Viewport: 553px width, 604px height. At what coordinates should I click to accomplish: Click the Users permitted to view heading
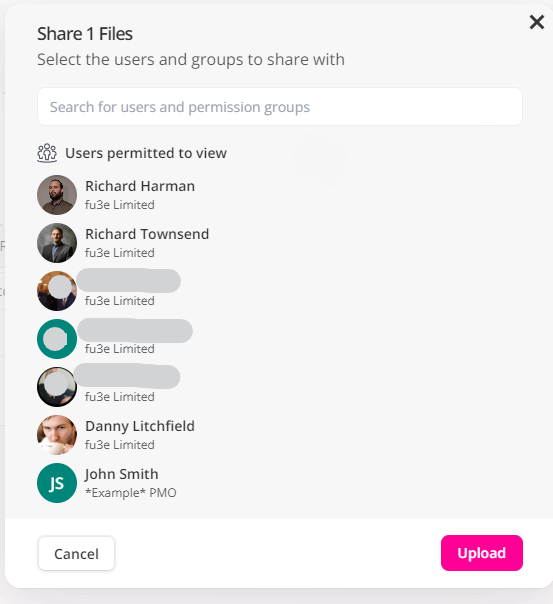click(146, 153)
